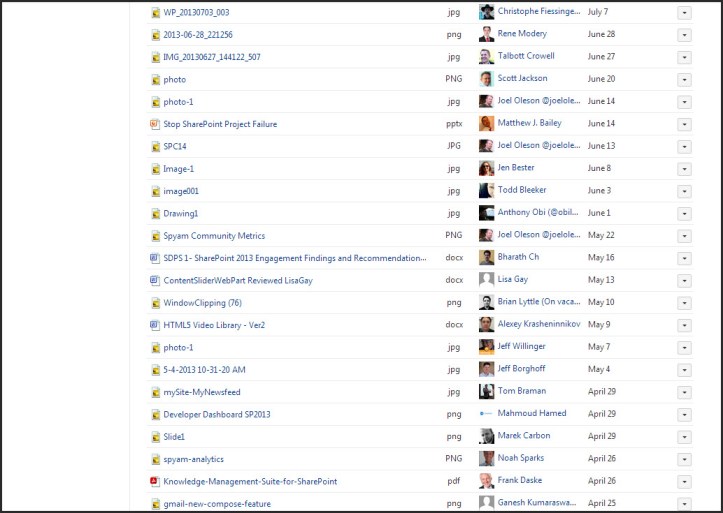Viewport: 723px width, 513px height.
Task: Click Bharath Ch's avatar photo
Action: pyautogui.click(x=486, y=258)
